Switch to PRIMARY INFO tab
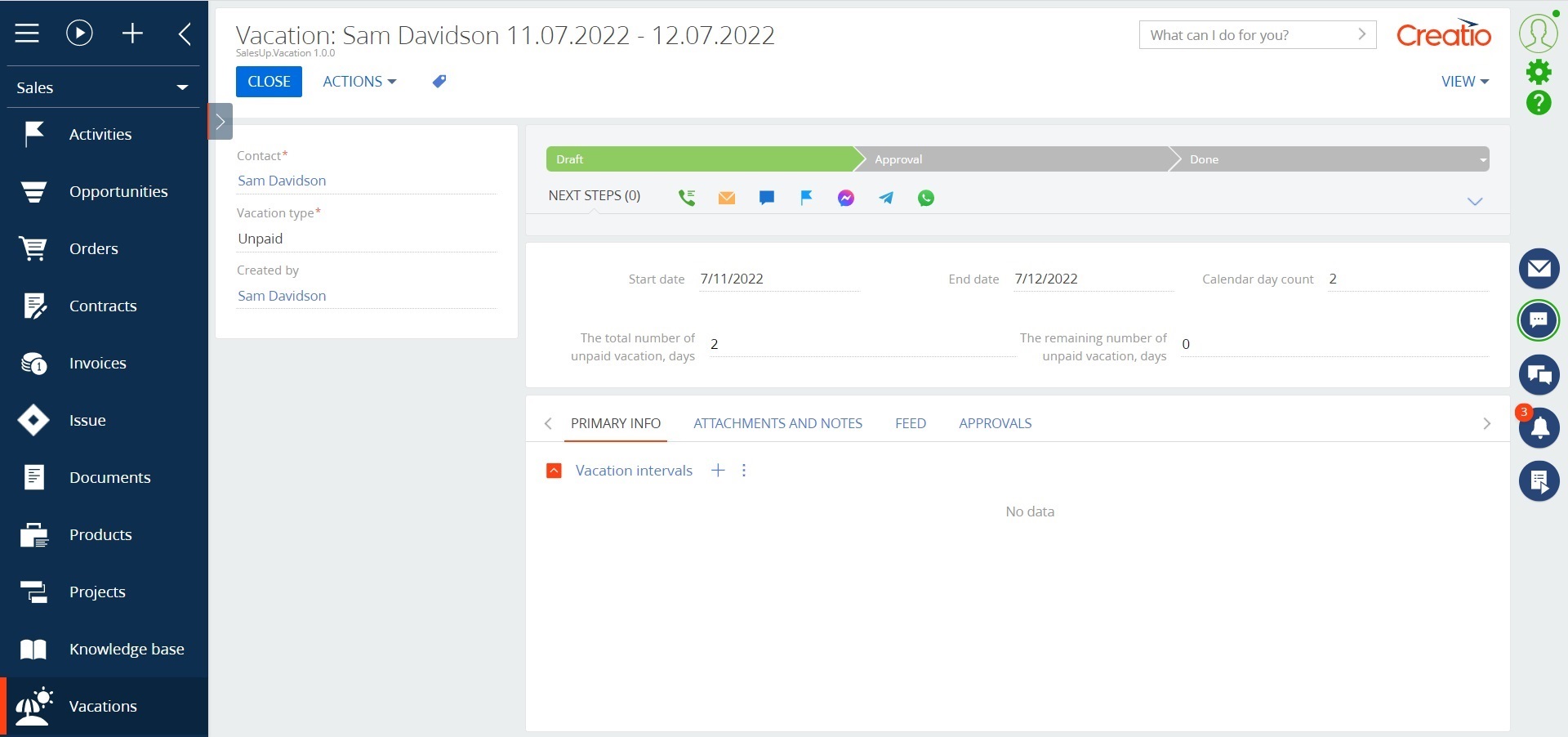This screenshot has height=737, width=1568. (616, 423)
